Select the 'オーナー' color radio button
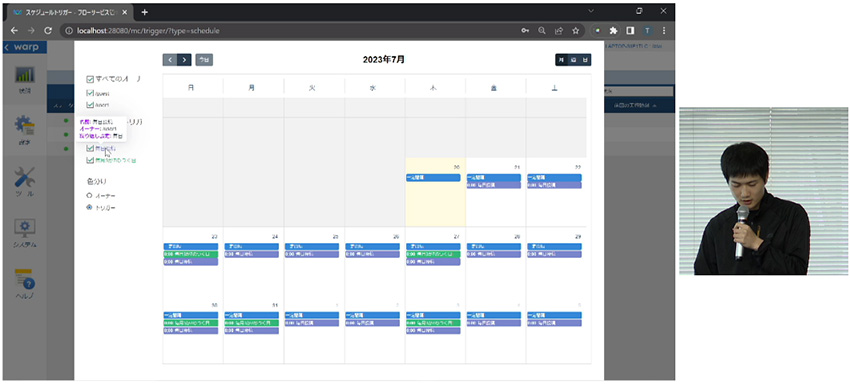This screenshot has height=385, width=850. pyautogui.click(x=89, y=195)
